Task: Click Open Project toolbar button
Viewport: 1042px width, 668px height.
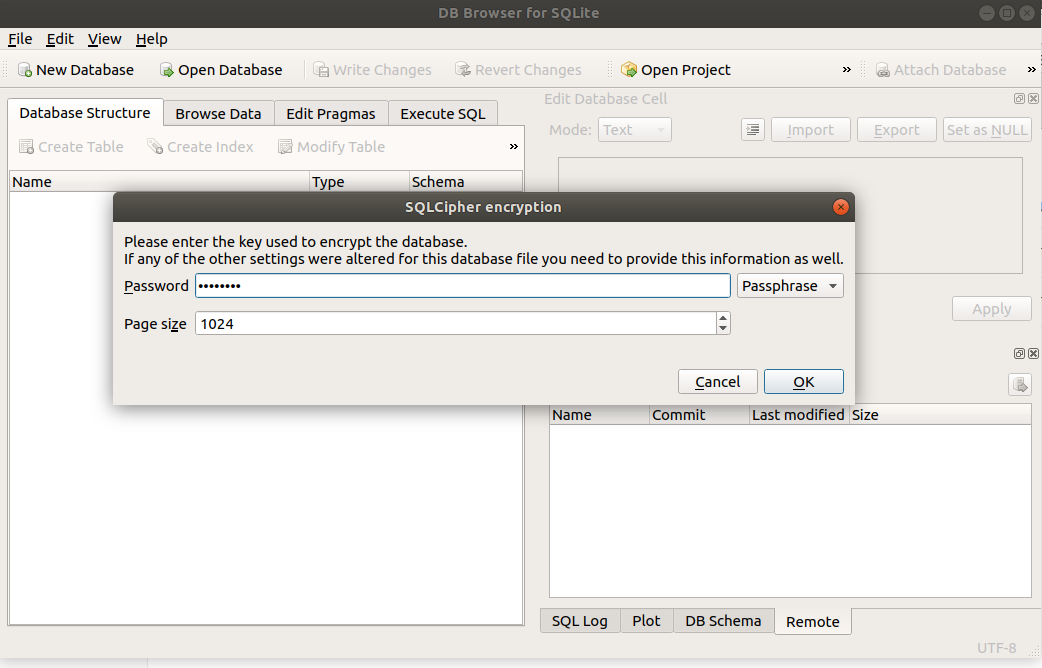Action: click(x=676, y=70)
